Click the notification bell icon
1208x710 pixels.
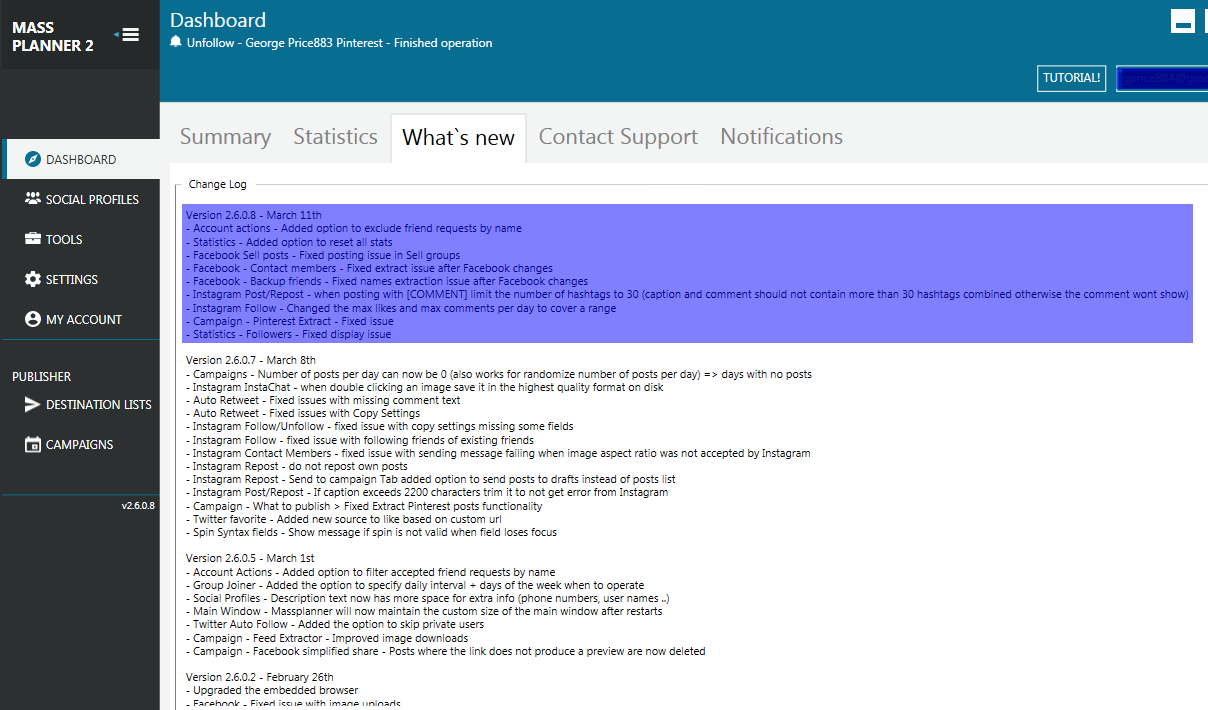coord(176,43)
